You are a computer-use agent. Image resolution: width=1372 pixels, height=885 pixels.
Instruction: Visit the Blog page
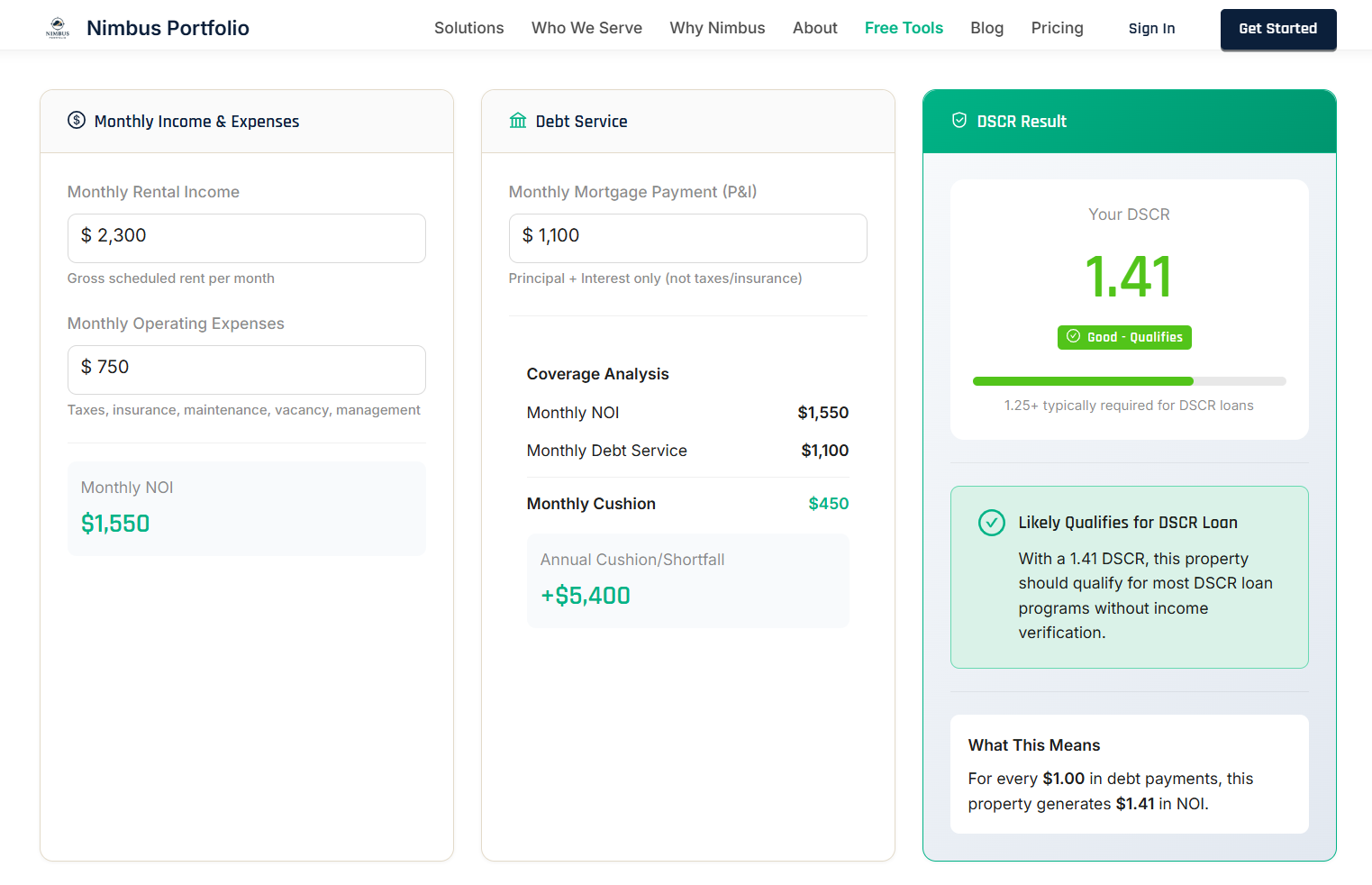click(986, 28)
